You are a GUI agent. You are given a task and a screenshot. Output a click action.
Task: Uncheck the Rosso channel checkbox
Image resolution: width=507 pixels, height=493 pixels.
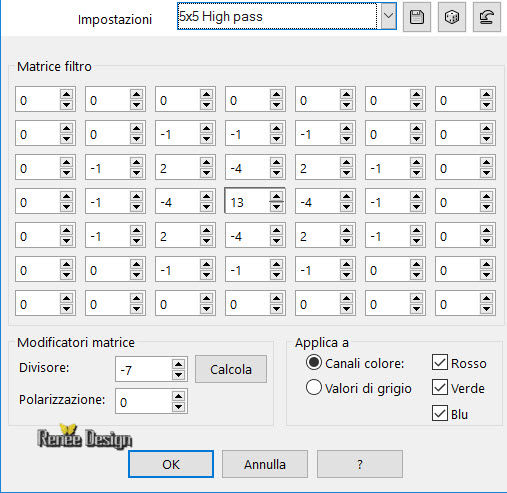440,362
